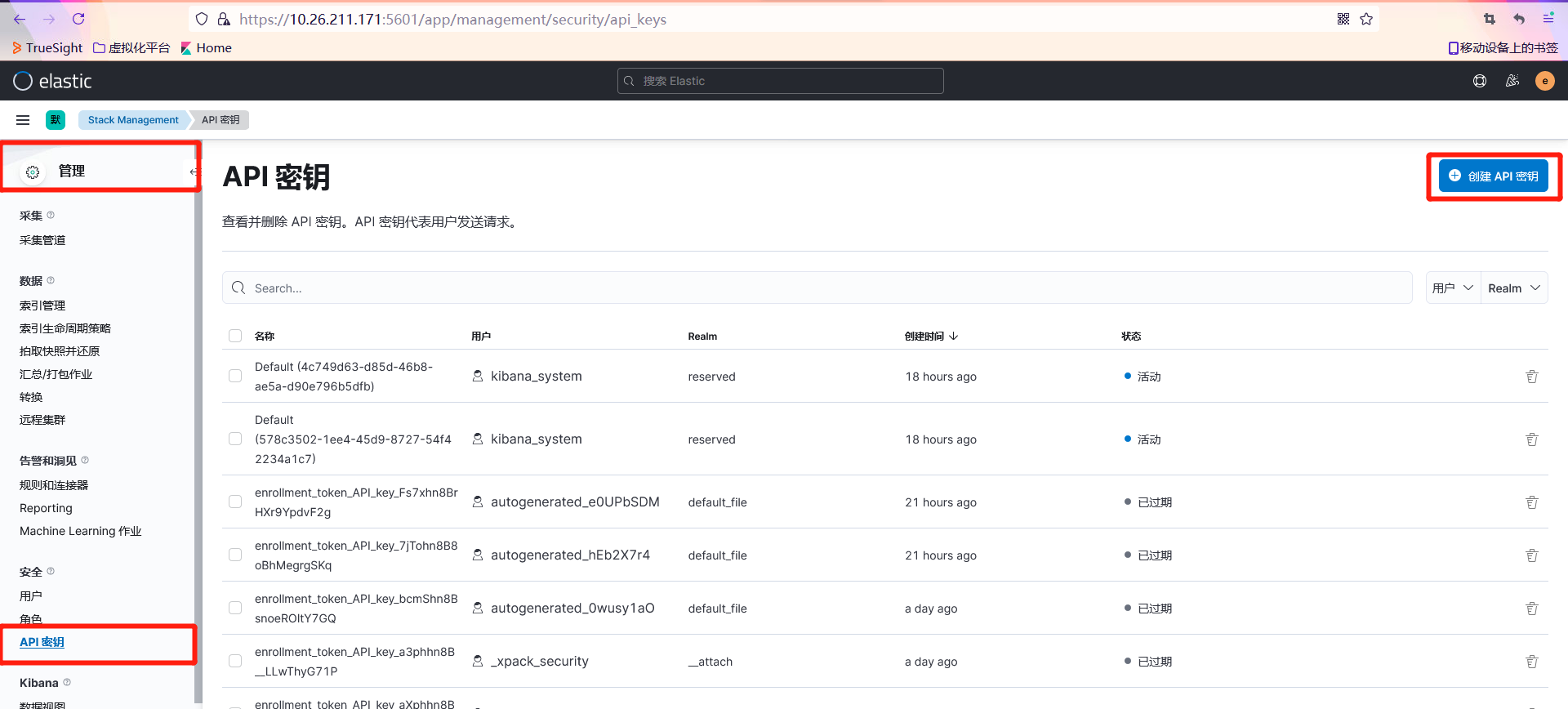1568x709 pixels.
Task: Delete the first kibana_system API key
Action: tap(1531, 377)
